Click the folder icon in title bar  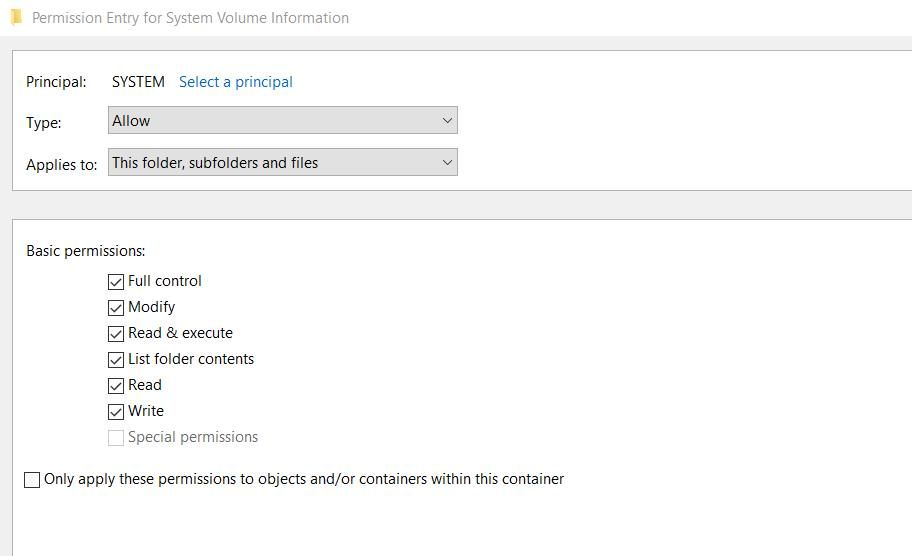point(15,17)
